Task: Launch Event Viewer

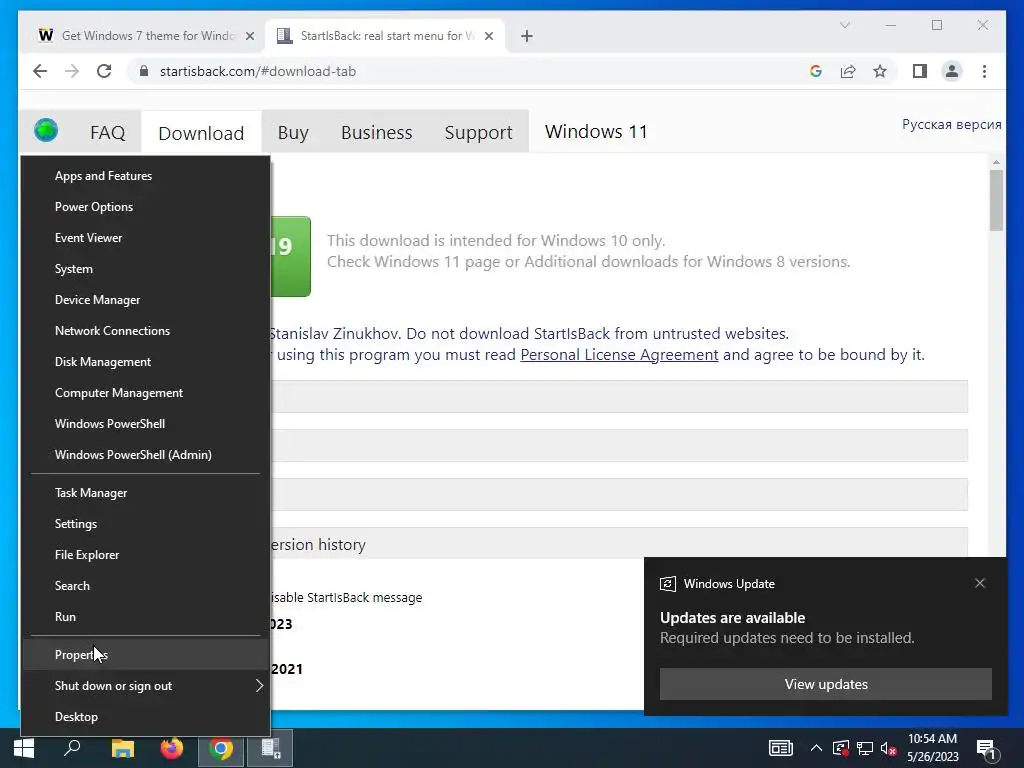Action: coord(146,238)
